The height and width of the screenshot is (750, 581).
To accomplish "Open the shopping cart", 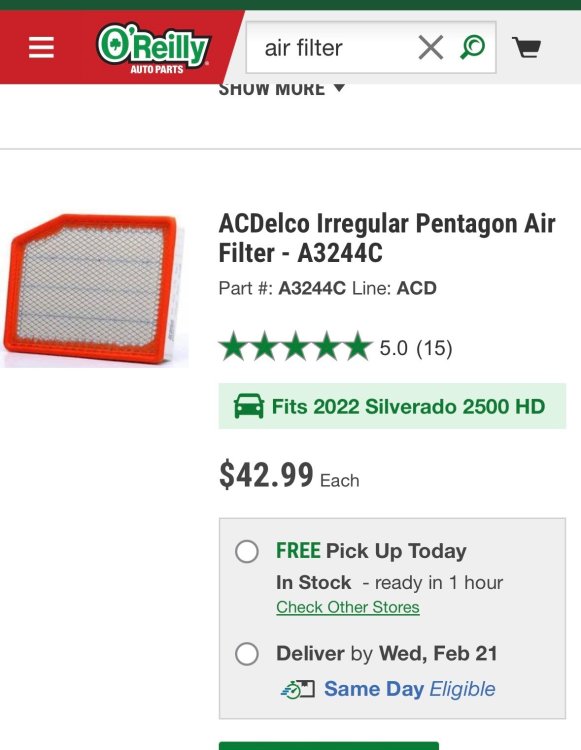I will 526,47.
